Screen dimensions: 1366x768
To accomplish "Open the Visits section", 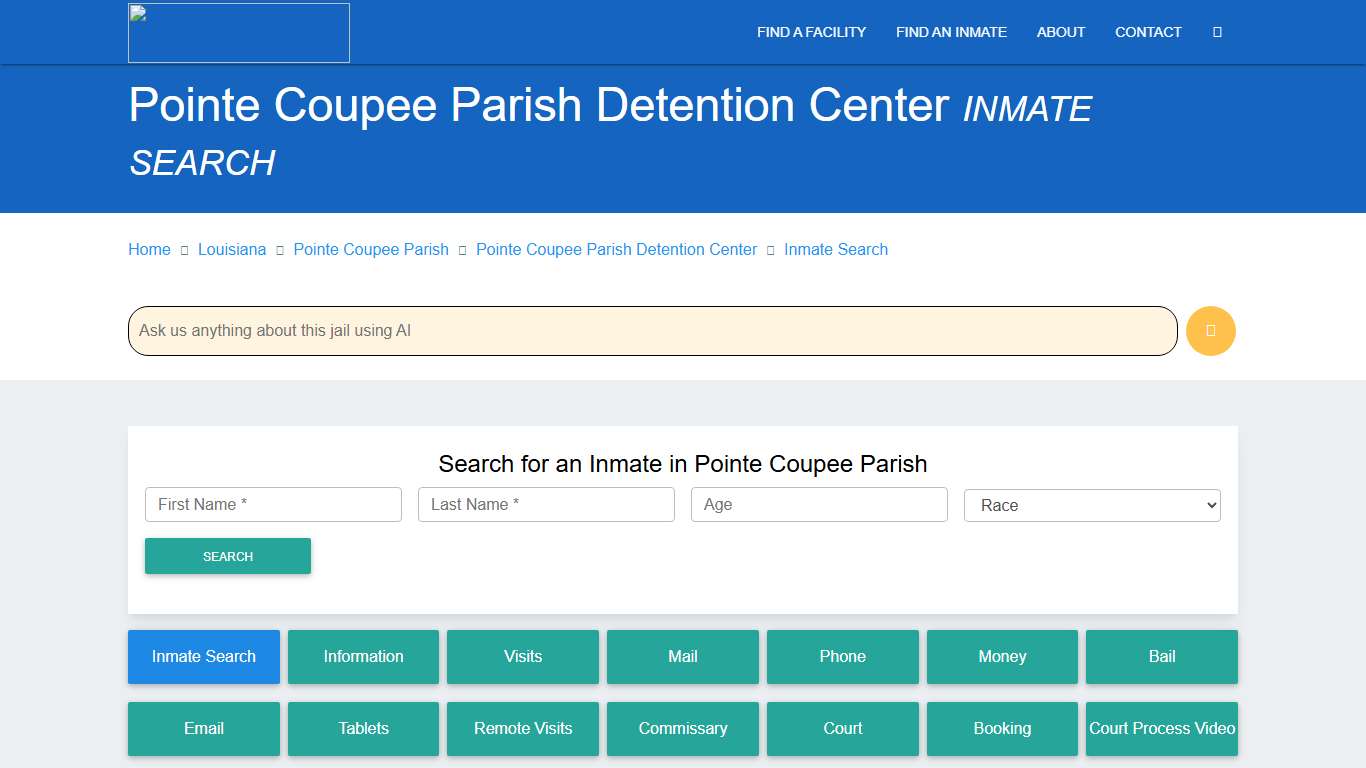I will coord(522,657).
